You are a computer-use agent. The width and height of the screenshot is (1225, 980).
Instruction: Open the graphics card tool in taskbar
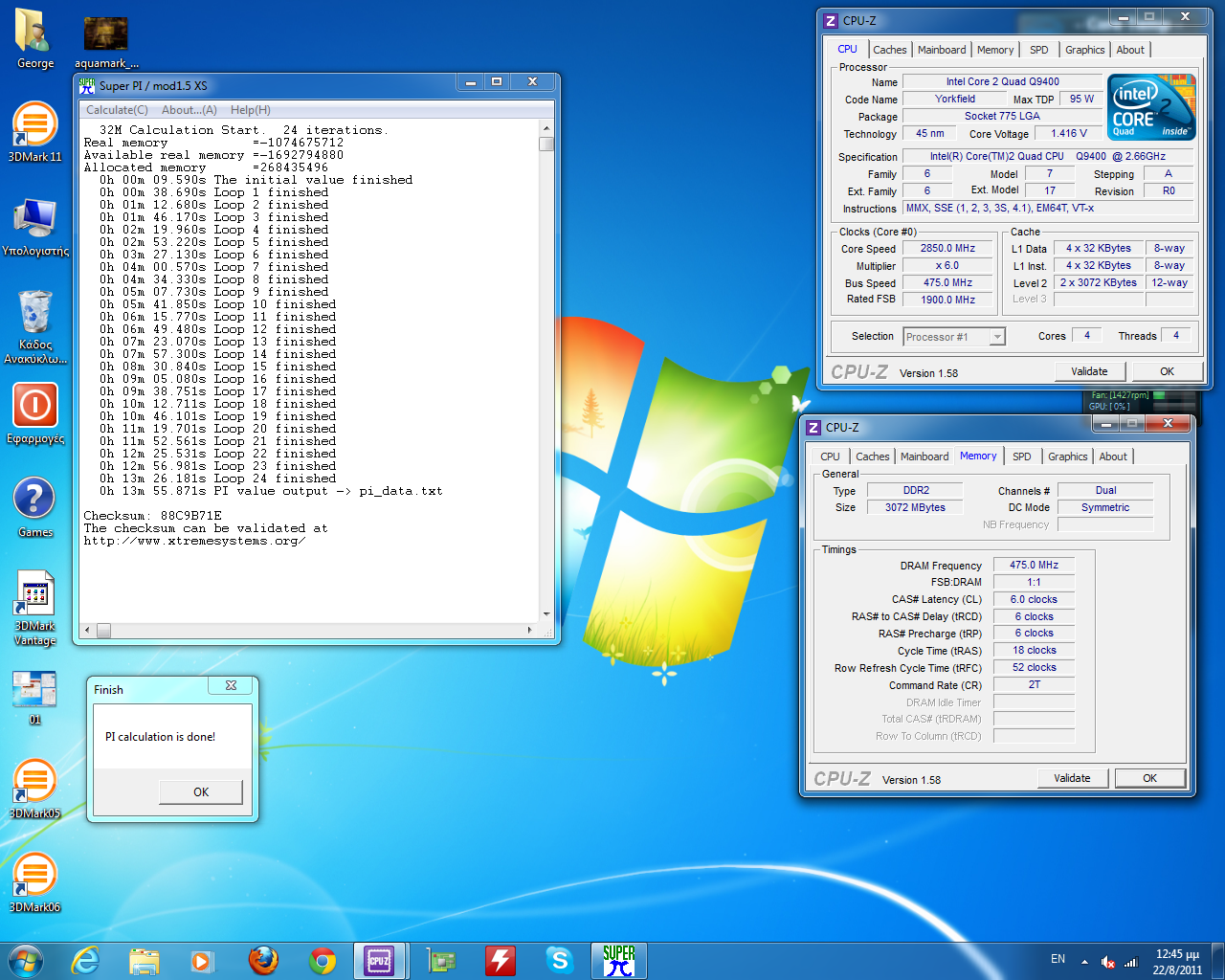tap(441, 960)
